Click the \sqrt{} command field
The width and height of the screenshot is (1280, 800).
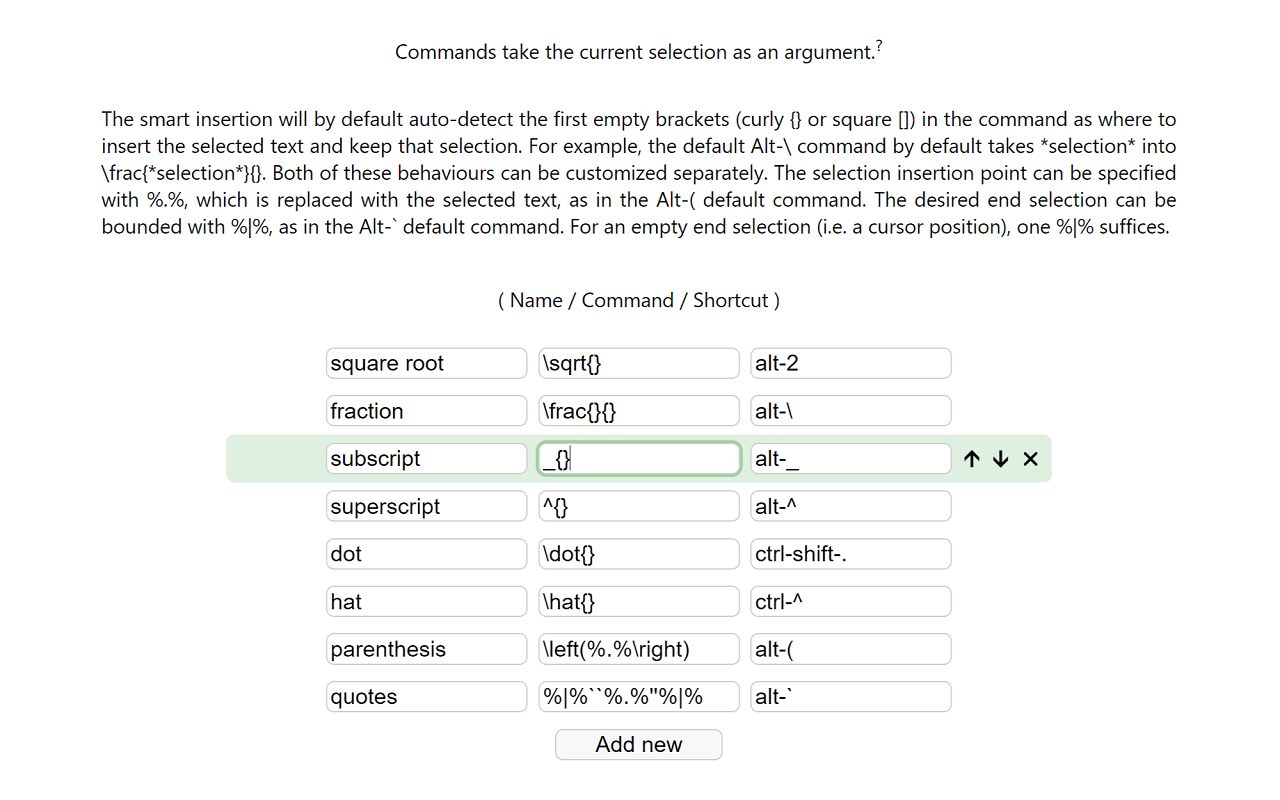(x=638, y=364)
